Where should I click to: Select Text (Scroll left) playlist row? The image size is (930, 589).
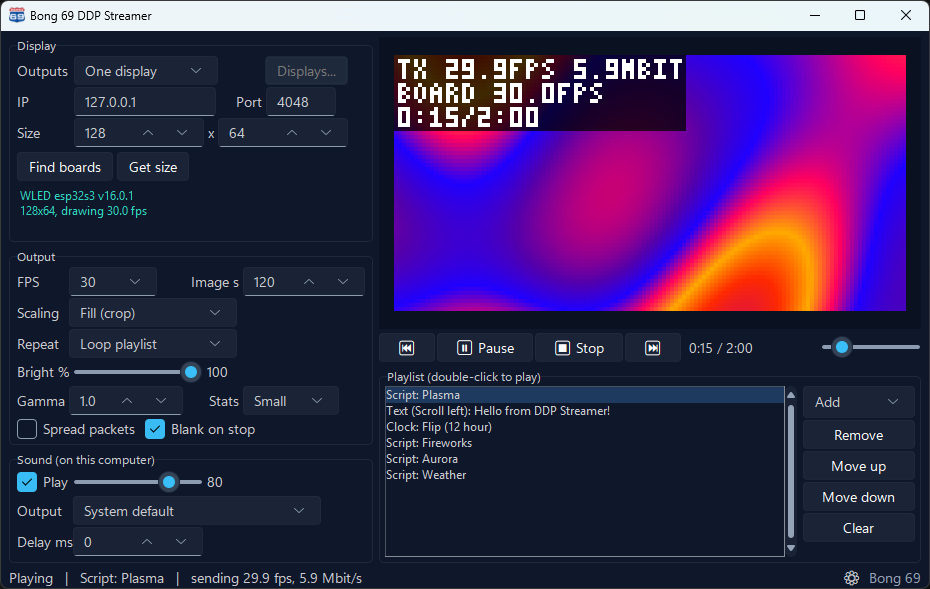[585, 411]
